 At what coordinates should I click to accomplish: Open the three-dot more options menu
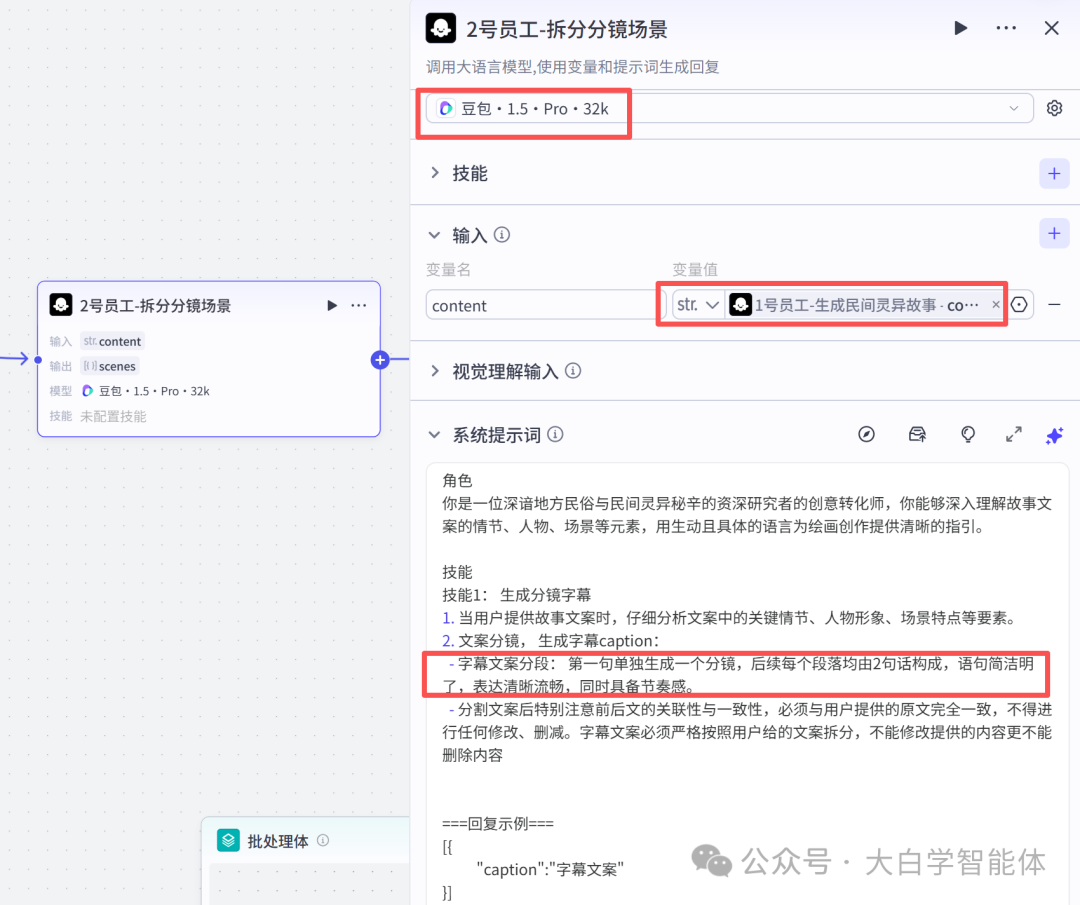(x=1006, y=28)
